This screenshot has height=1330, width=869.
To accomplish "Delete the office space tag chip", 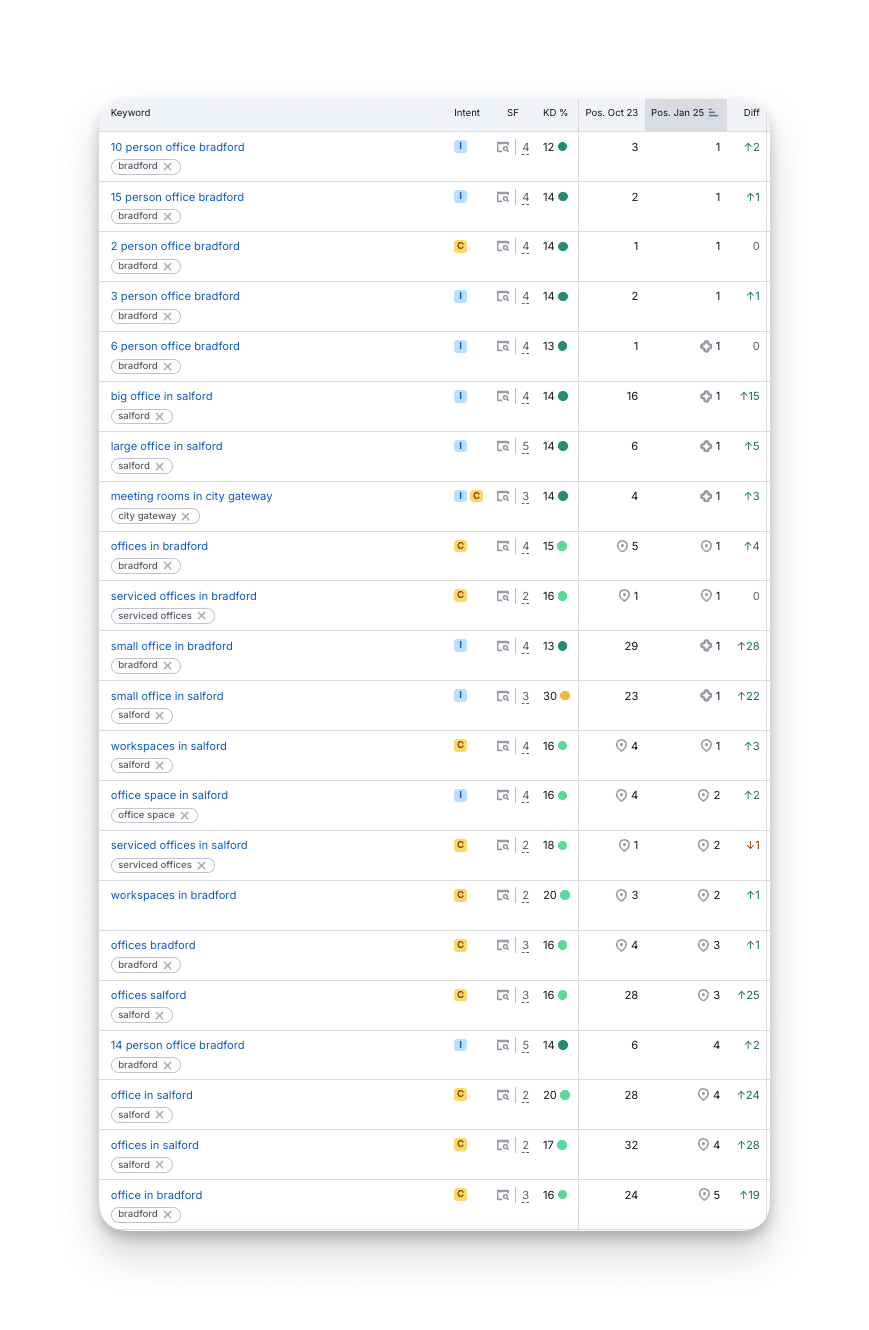I will (x=184, y=816).
